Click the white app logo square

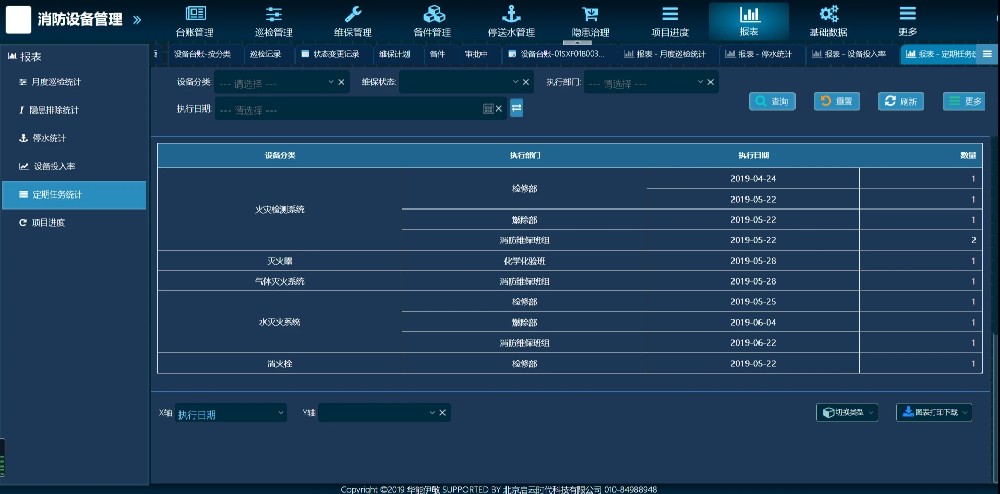18,20
